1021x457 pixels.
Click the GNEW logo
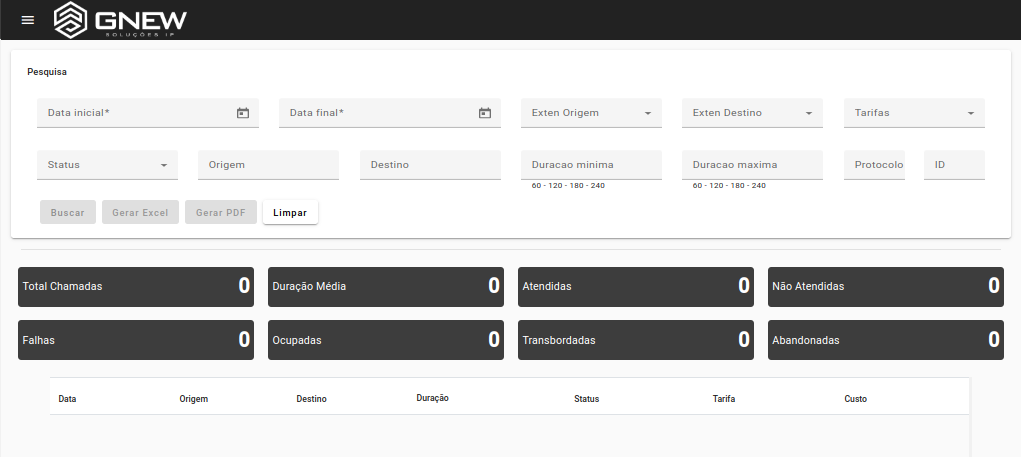pos(120,20)
